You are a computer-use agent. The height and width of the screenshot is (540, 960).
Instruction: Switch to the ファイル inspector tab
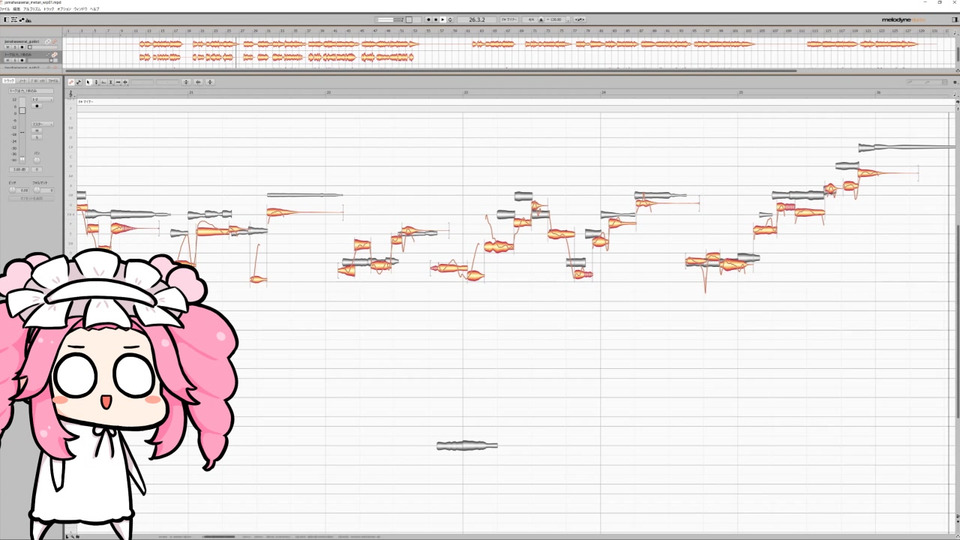coord(53,81)
